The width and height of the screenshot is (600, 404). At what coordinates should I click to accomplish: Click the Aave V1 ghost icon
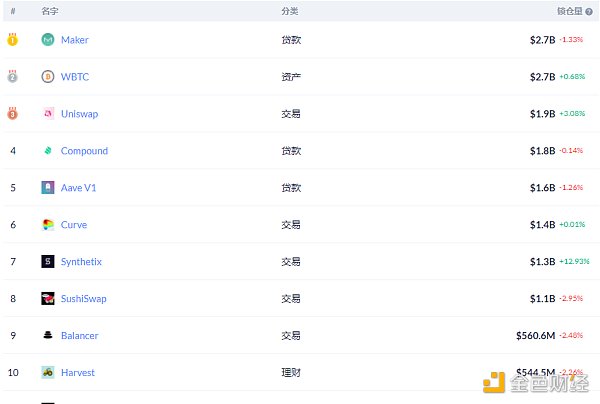tap(48, 188)
